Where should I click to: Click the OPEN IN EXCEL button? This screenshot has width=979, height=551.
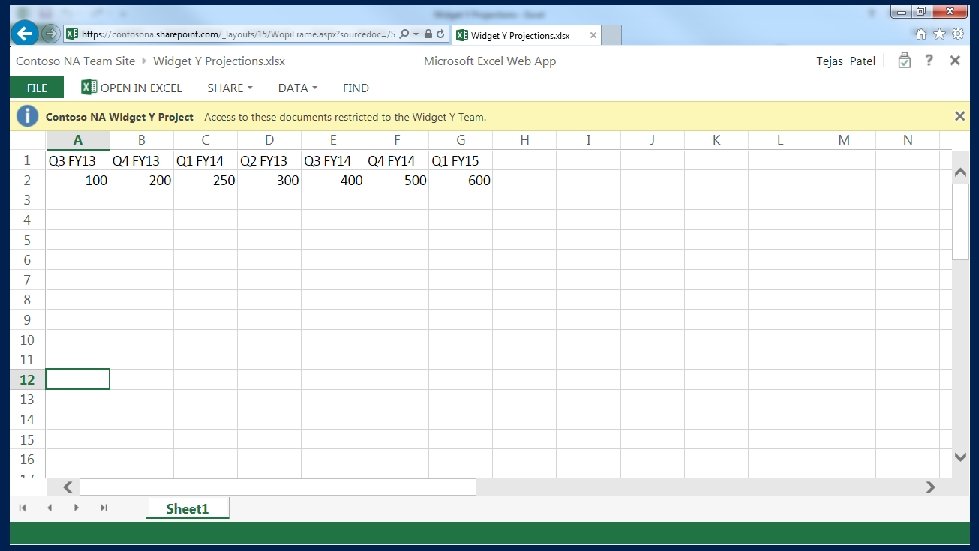[132, 87]
